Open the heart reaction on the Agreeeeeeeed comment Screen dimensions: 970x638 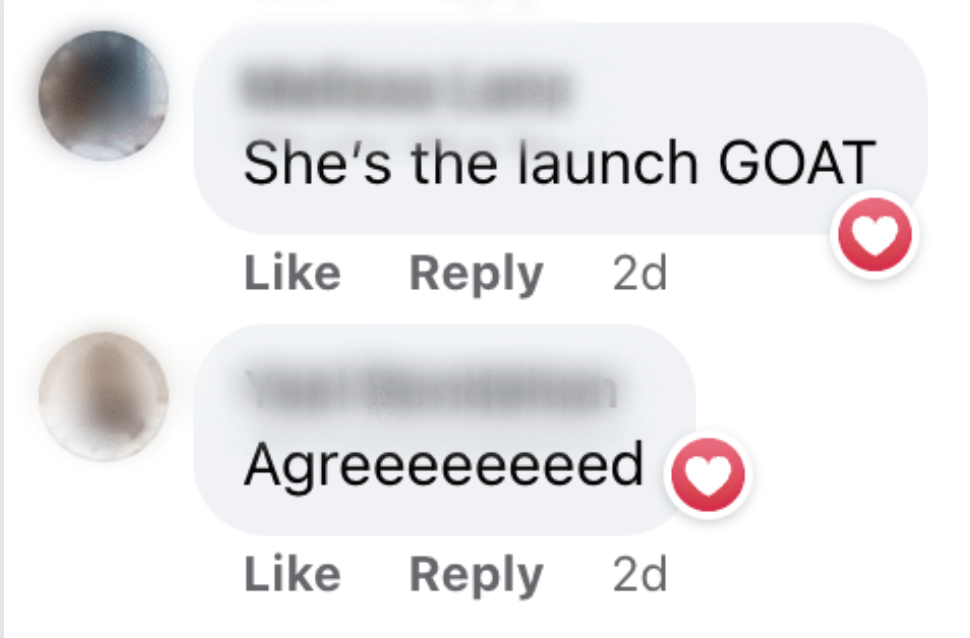click(x=708, y=474)
